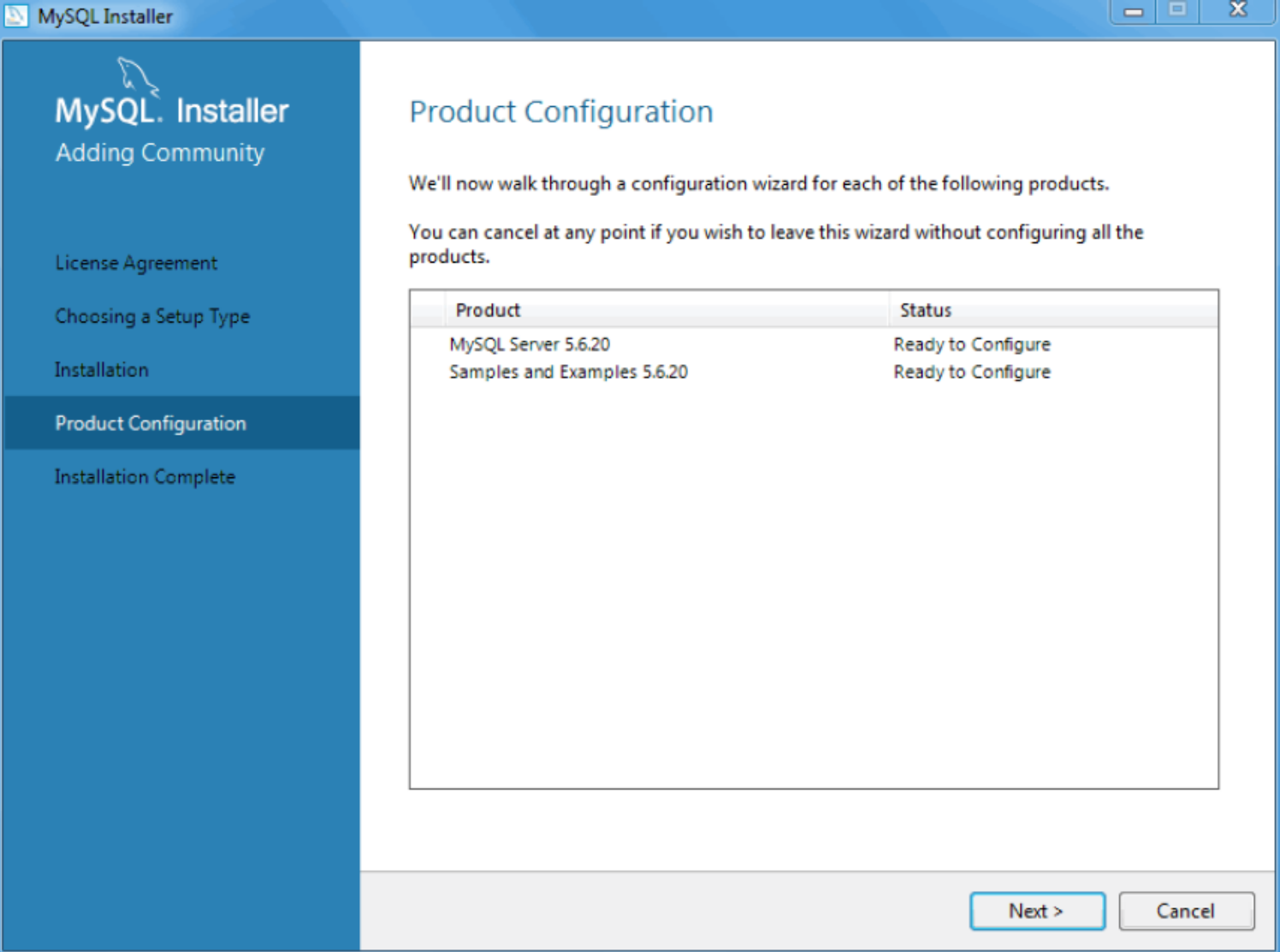Image resolution: width=1280 pixels, height=952 pixels.
Task: Click the Adding Community label
Action: (x=160, y=152)
